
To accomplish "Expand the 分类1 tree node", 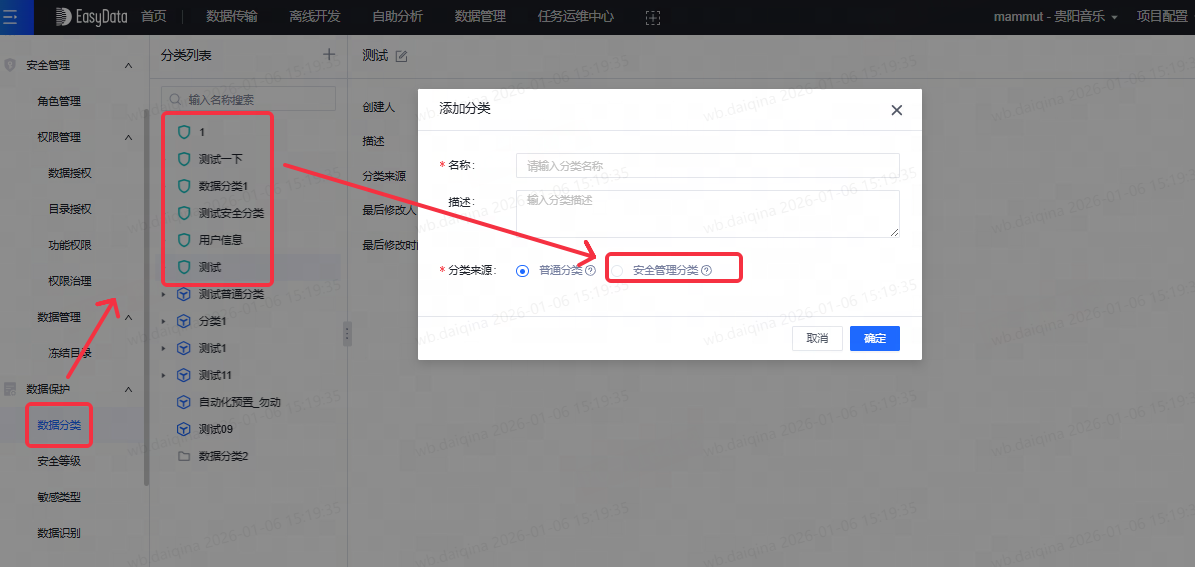I will (163, 321).
